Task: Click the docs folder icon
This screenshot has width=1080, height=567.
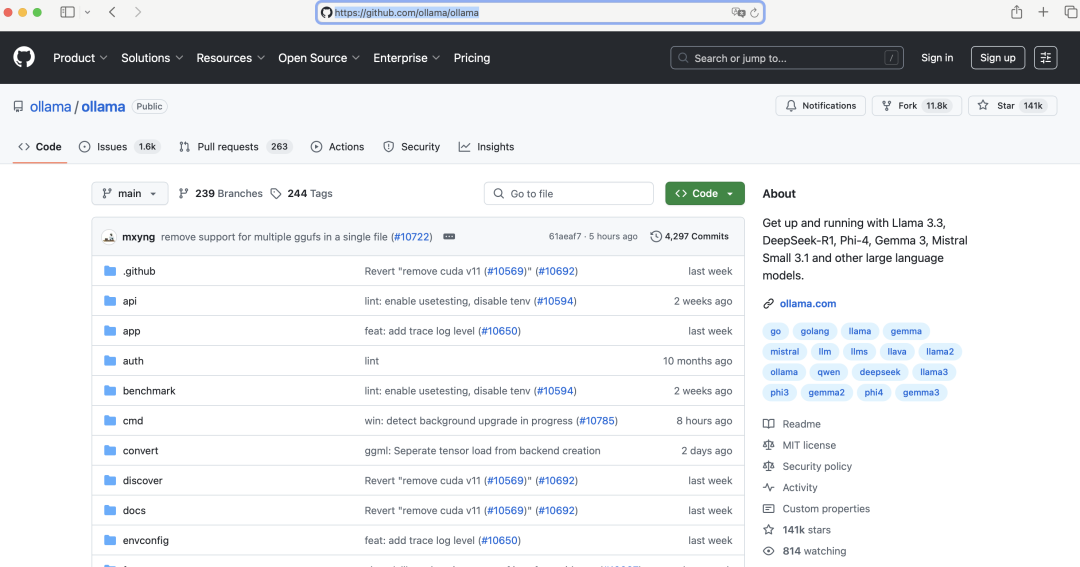Action: click(x=110, y=510)
